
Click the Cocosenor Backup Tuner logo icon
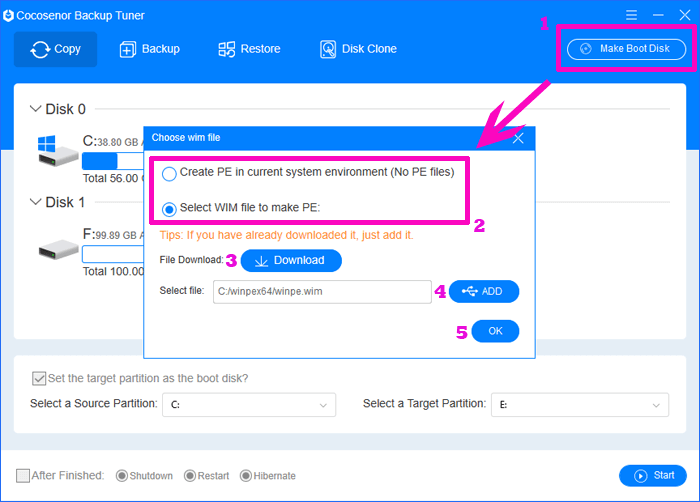click(8, 16)
